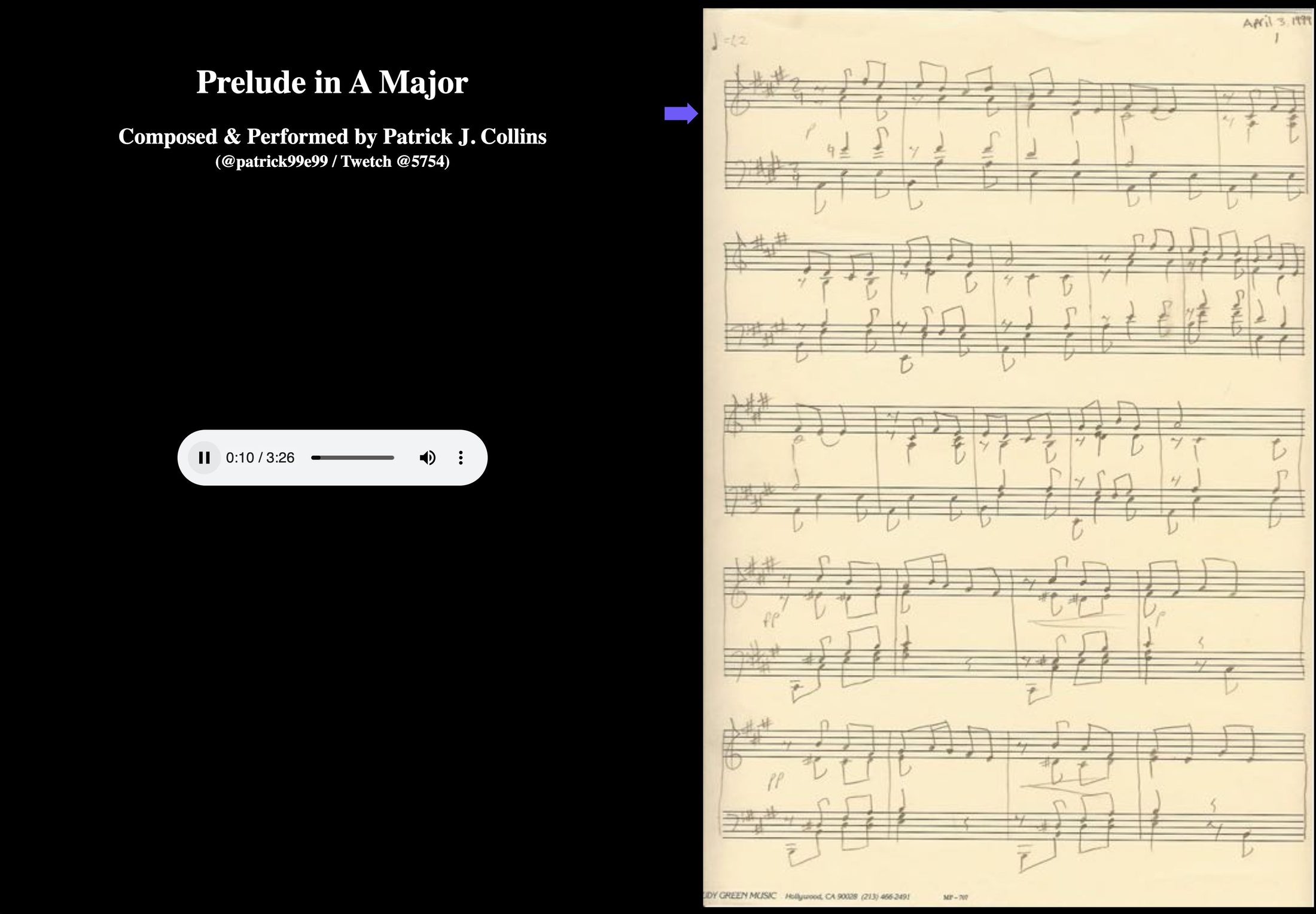Screen dimensions: 1316x914
Task: Click the sheet music page image
Action: pyautogui.click(x=1009, y=458)
